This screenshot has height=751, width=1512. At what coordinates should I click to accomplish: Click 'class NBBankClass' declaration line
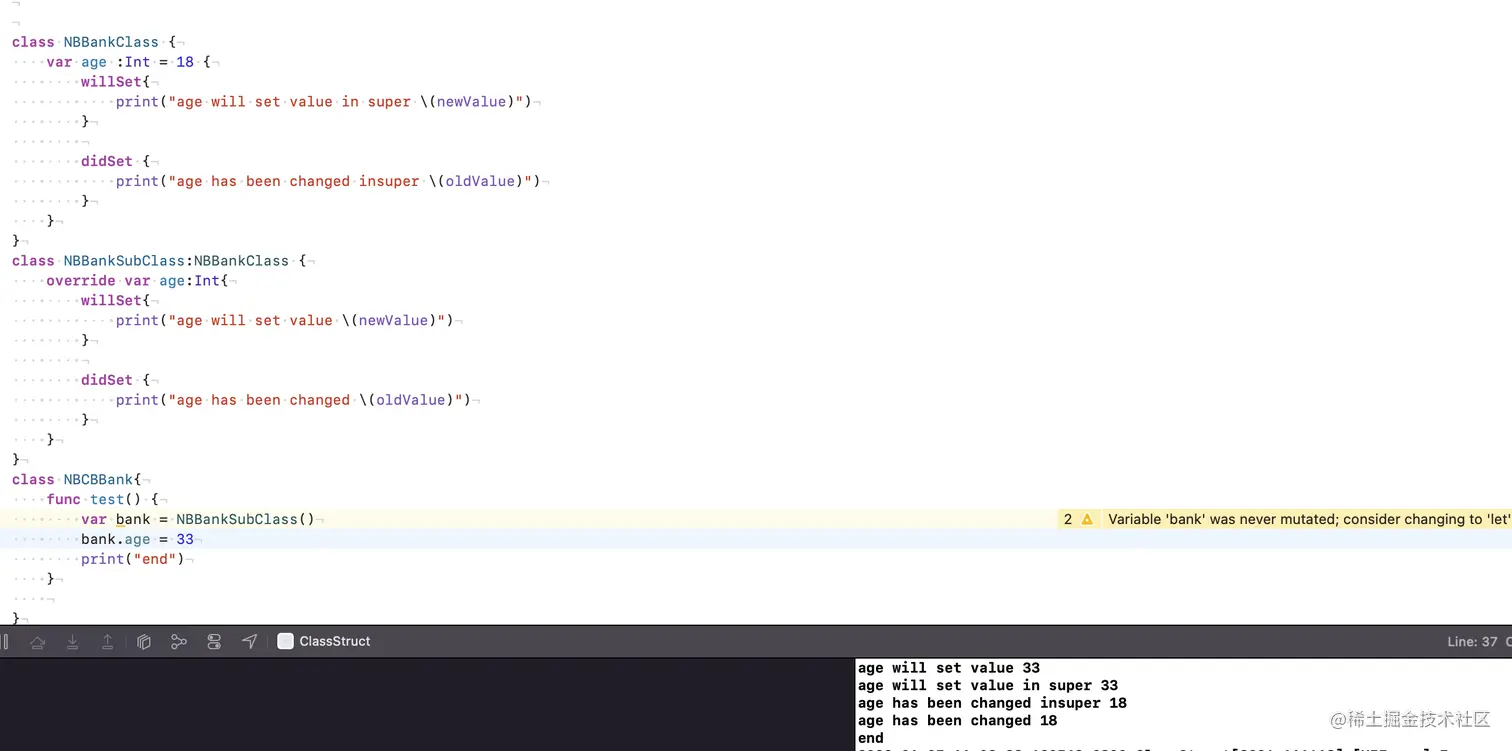point(94,42)
